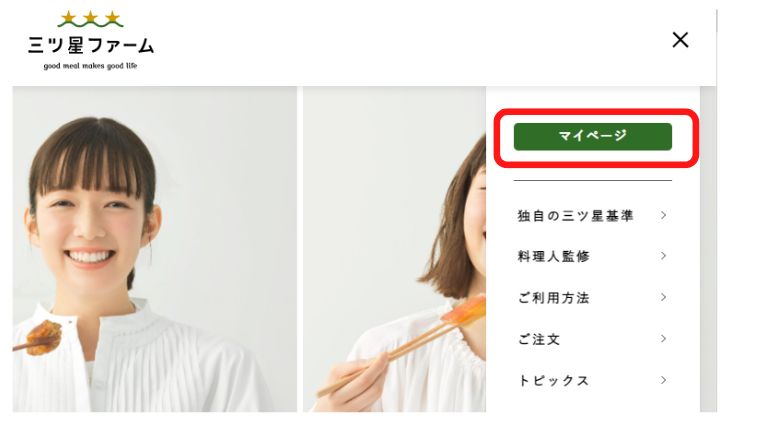The image size is (760, 428).
Task: Open マイページ via the green button
Action: (592, 137)
